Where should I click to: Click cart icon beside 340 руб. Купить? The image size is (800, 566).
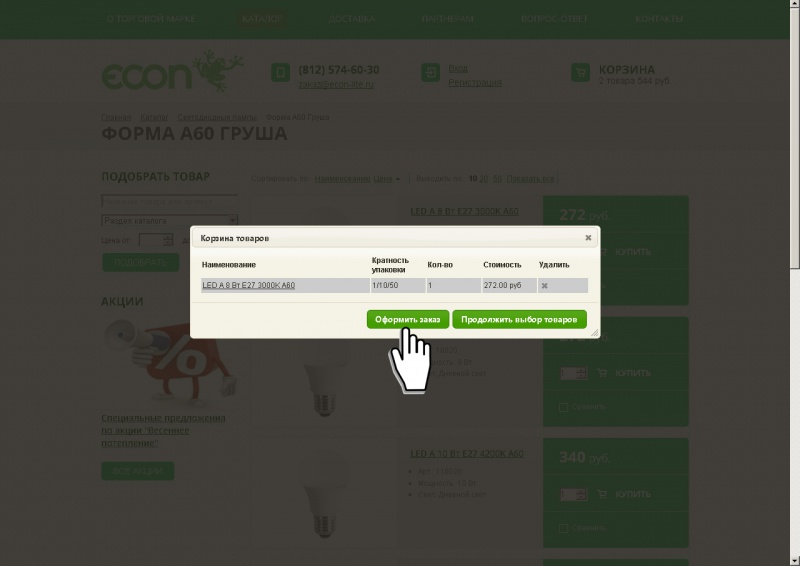[x=602, y=494]
